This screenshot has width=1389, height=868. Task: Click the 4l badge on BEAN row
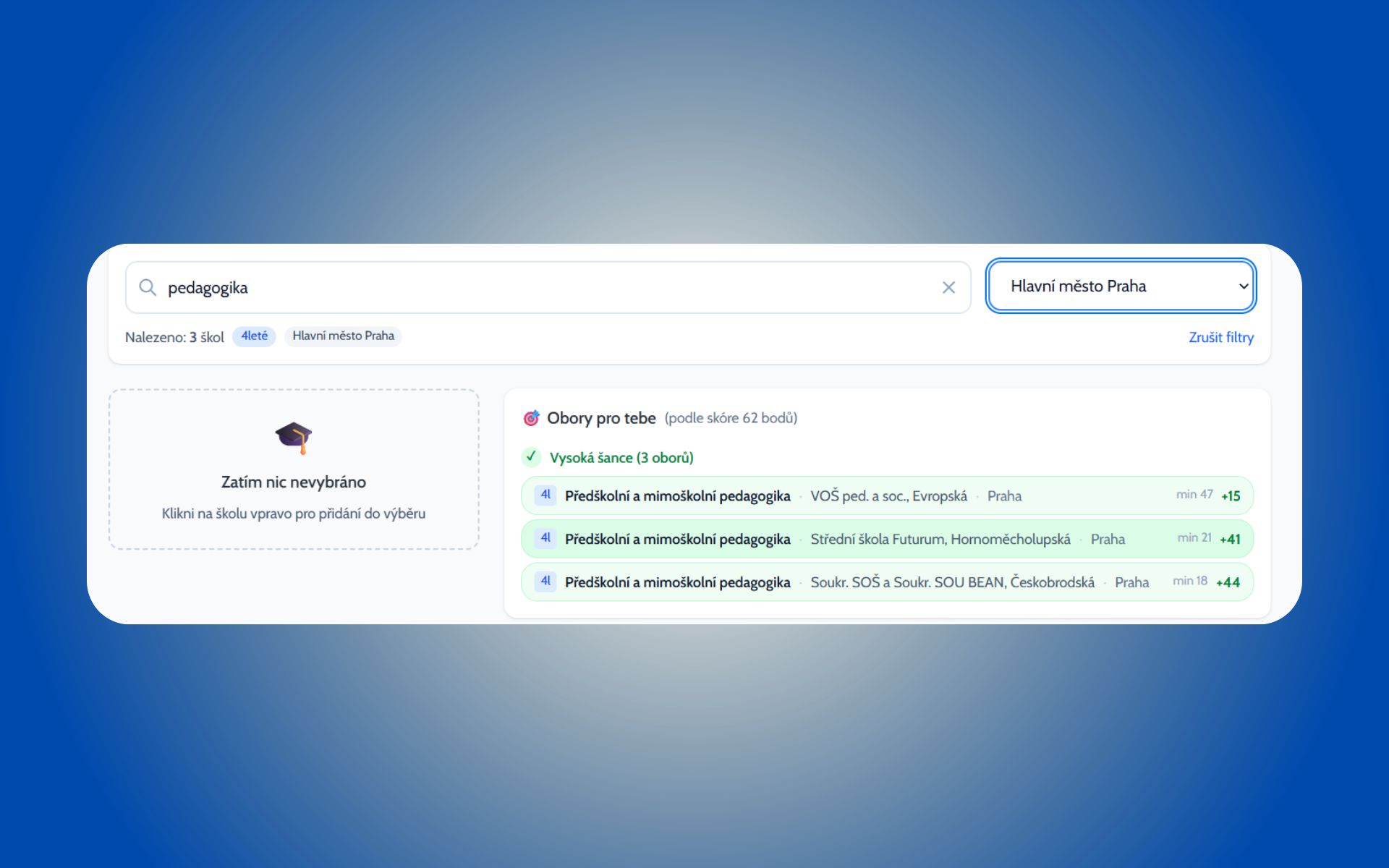pos(545,582)
